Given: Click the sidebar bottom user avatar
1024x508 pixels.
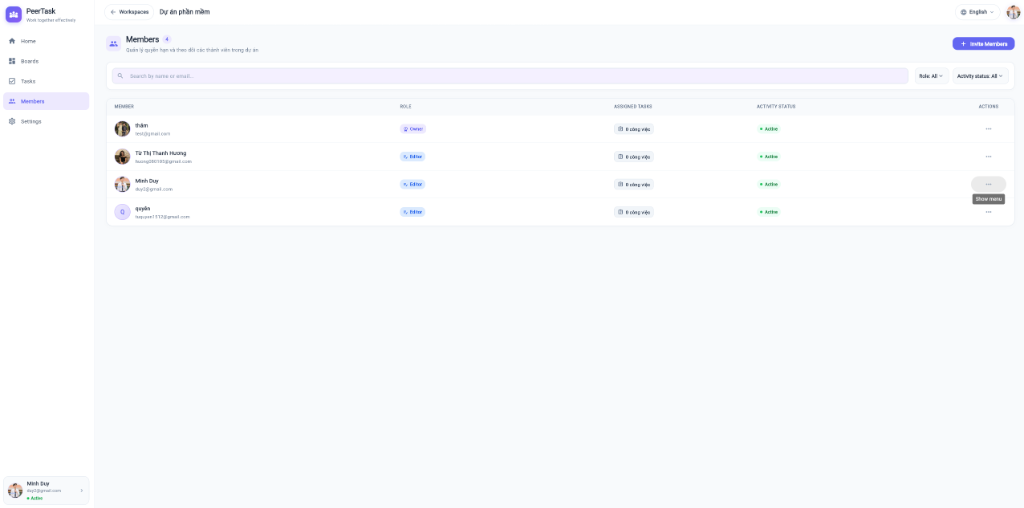Looking at the screenshot, I should (x=15, y=490).
